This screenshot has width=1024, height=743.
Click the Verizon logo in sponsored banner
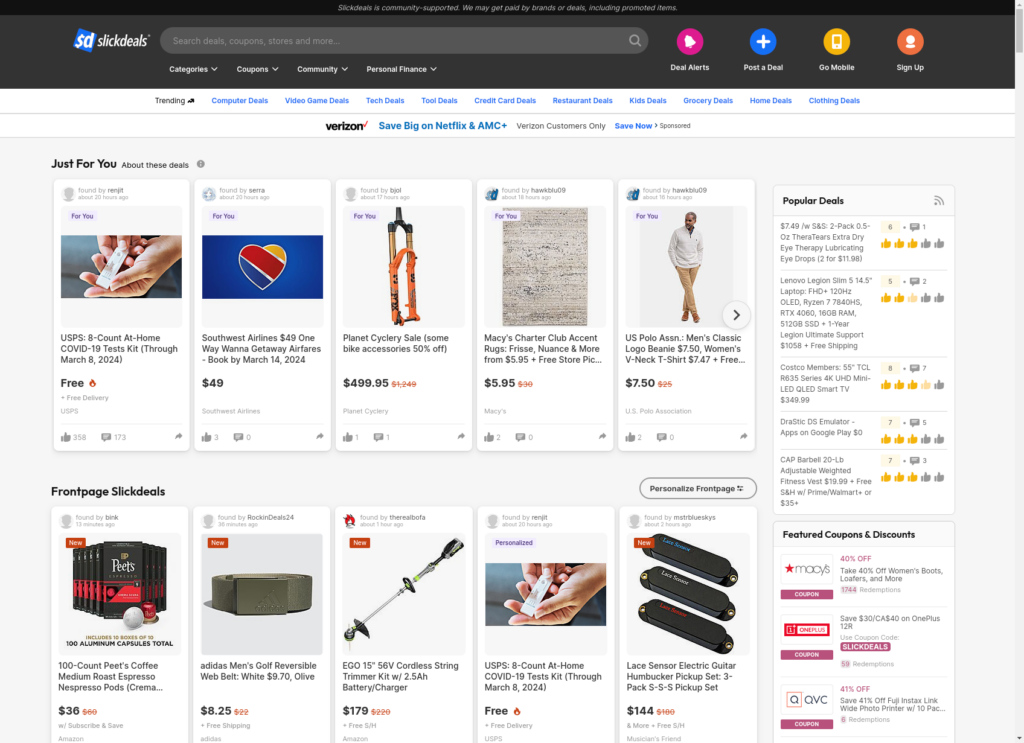[347, 125]
